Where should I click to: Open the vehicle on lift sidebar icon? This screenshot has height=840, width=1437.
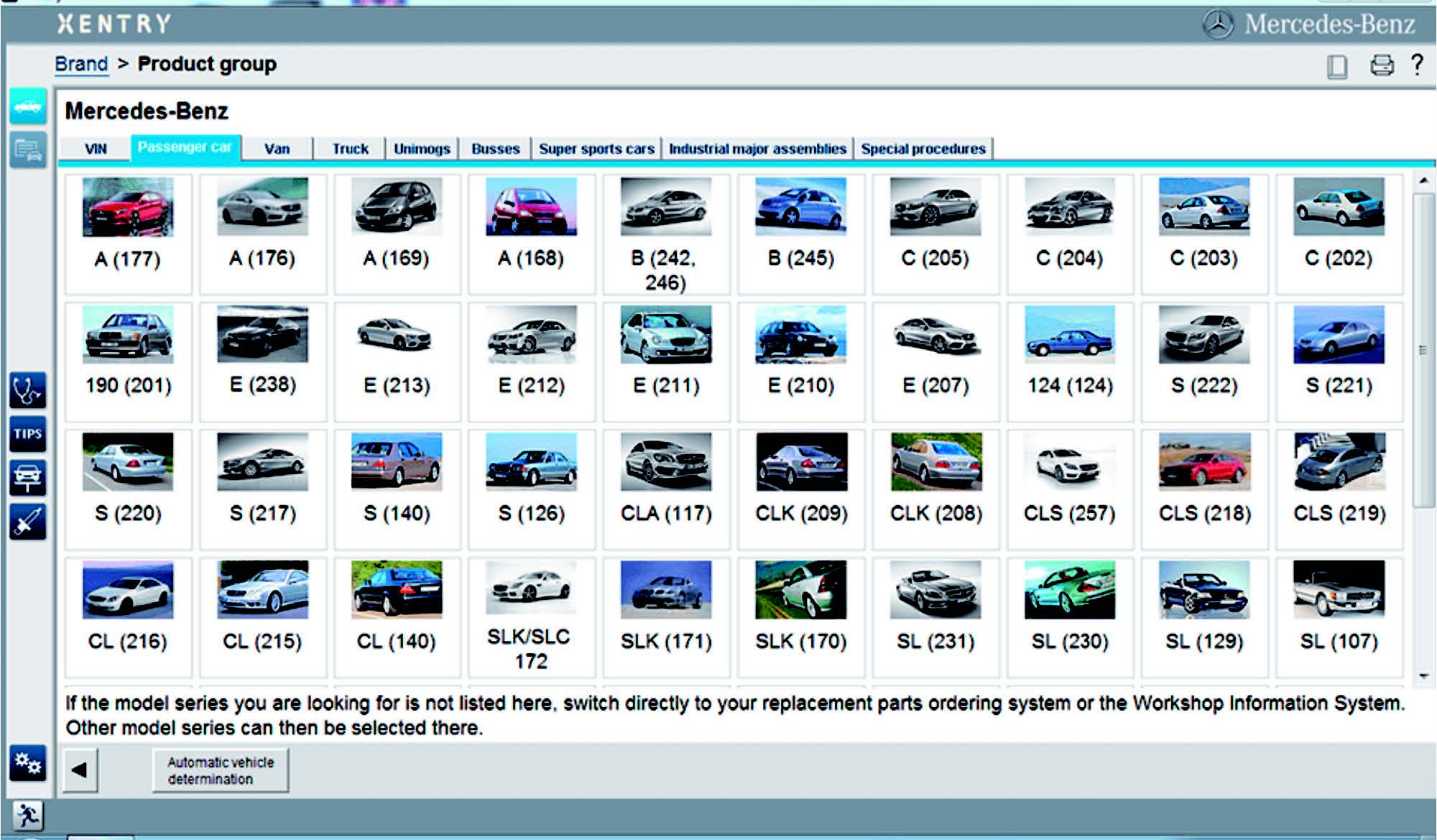coord(28,478)
